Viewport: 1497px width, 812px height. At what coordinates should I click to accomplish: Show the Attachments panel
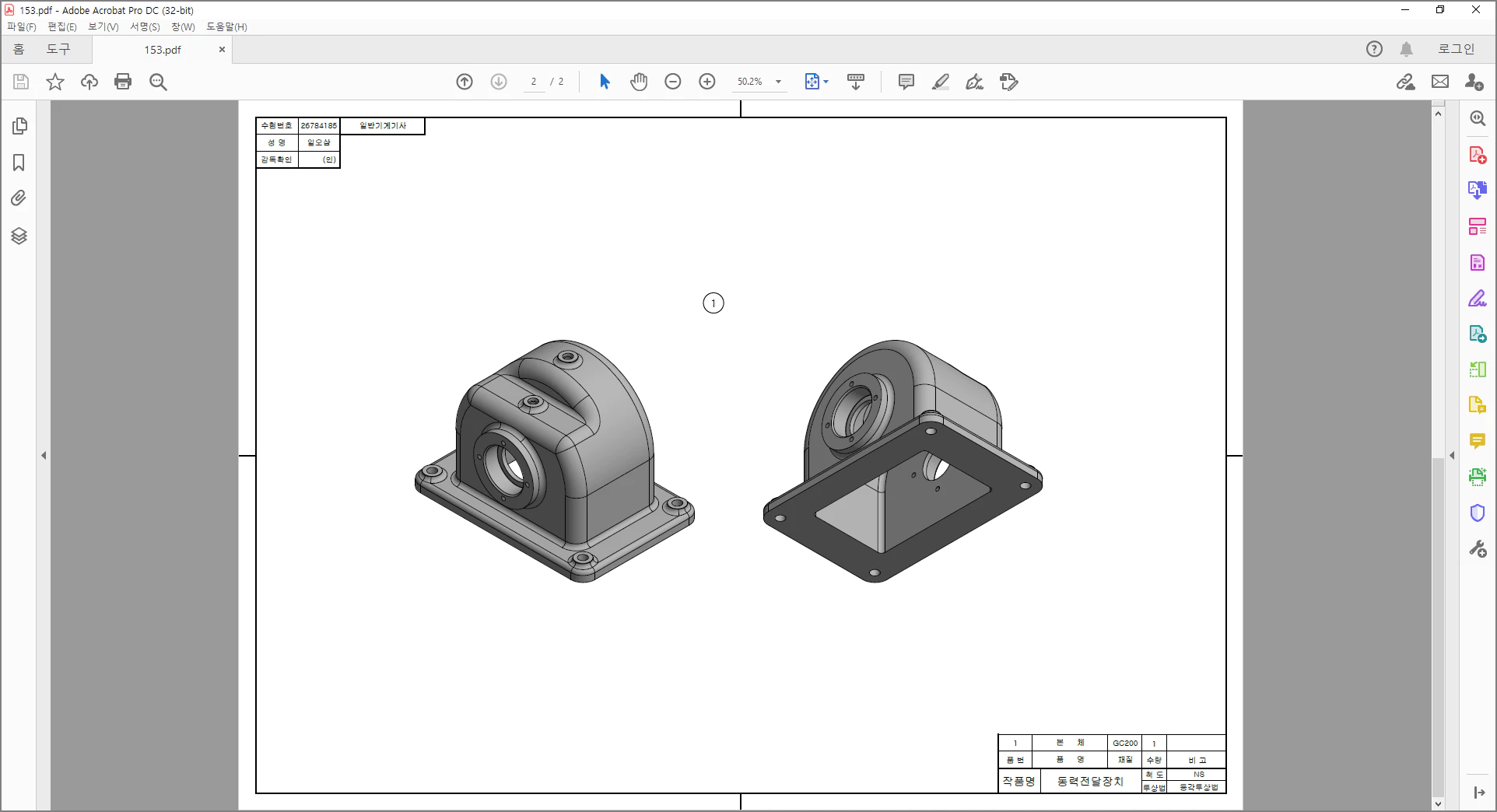click(x=19, y=198)
